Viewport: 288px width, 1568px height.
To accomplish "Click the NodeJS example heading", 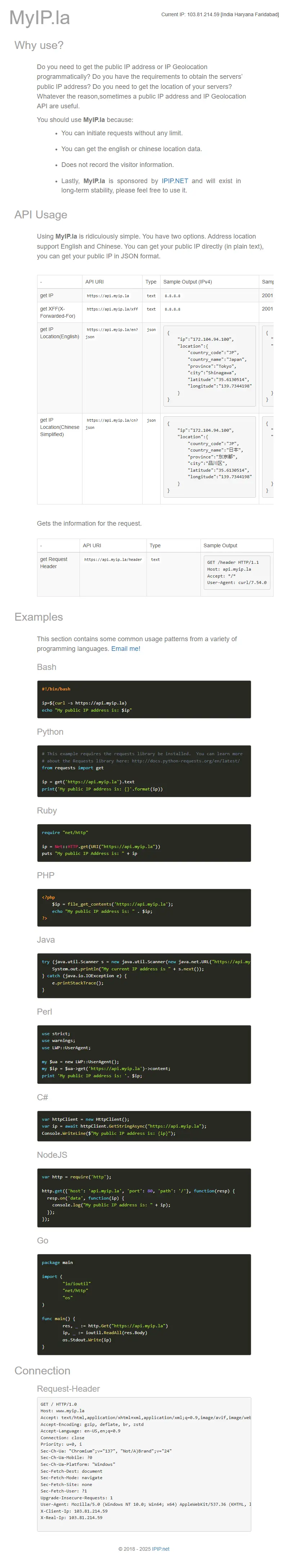I will tap(52, 1155).
